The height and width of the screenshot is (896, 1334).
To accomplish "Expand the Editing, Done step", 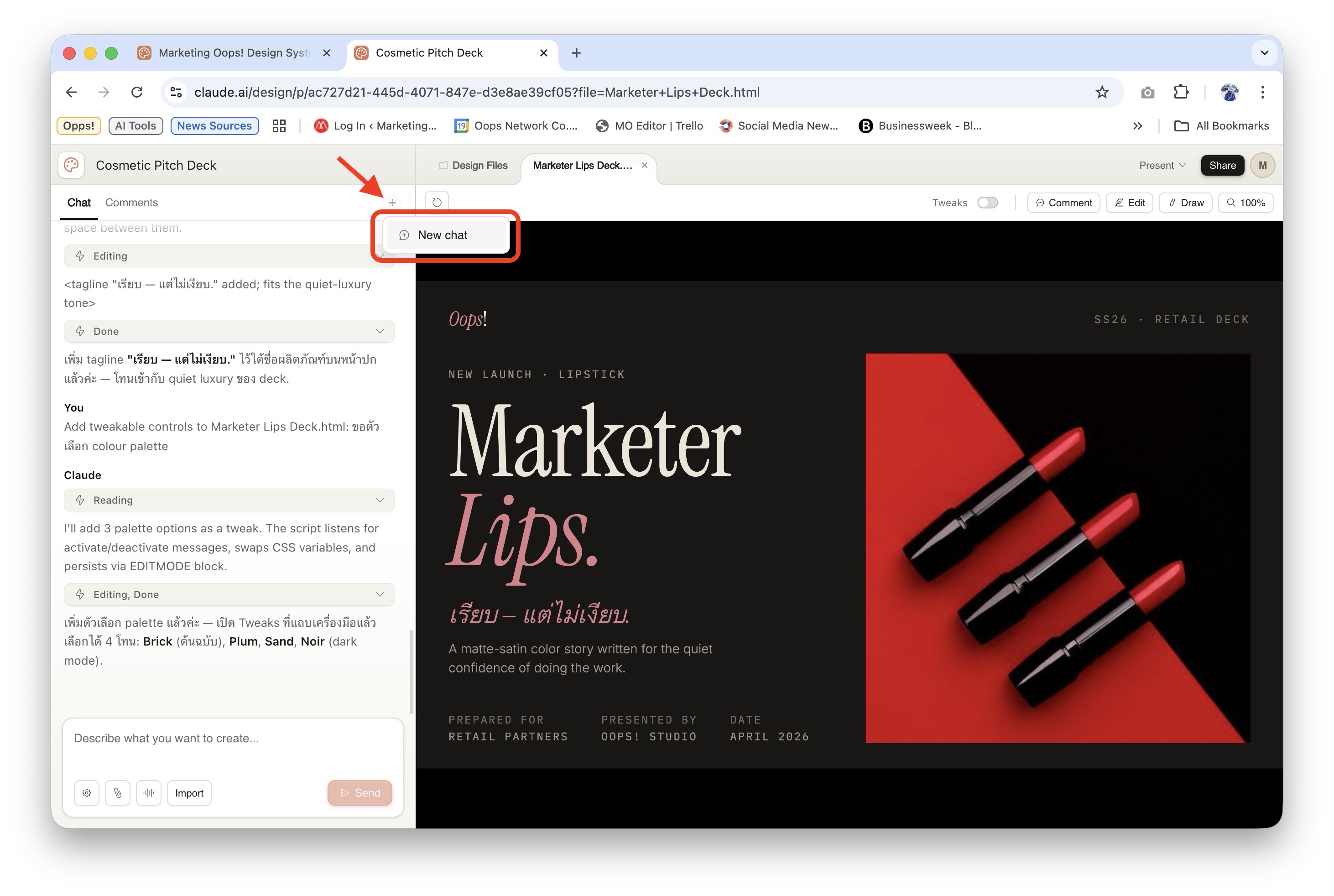I will 380,594.
